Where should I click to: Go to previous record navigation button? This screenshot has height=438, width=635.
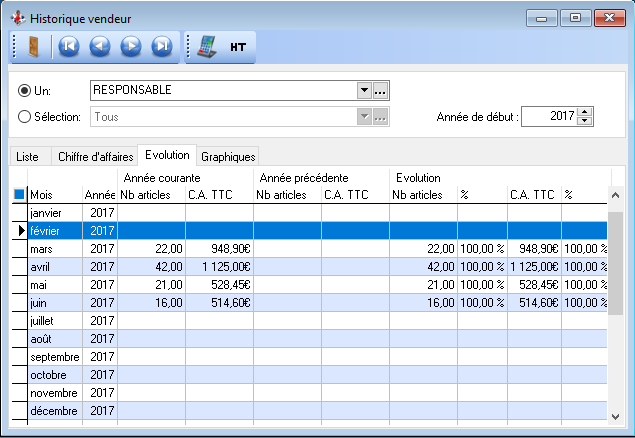(99, 46)
